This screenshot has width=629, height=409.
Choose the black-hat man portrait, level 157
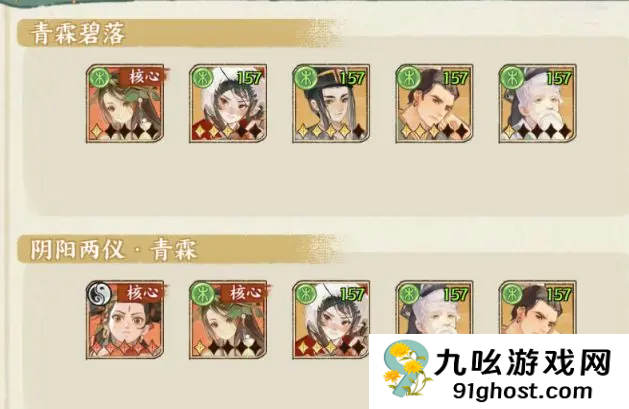tap(331, 103)
